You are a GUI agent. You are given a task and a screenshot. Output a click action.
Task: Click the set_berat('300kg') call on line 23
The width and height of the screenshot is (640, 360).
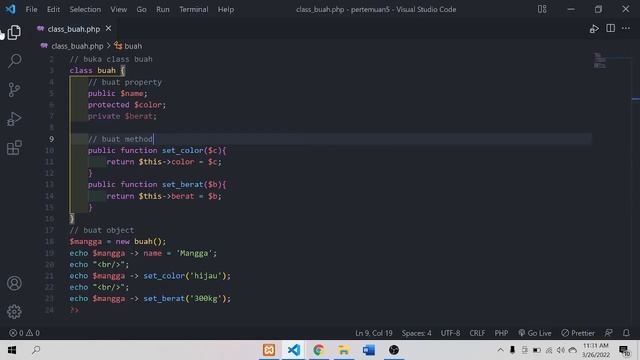[187, 299]
